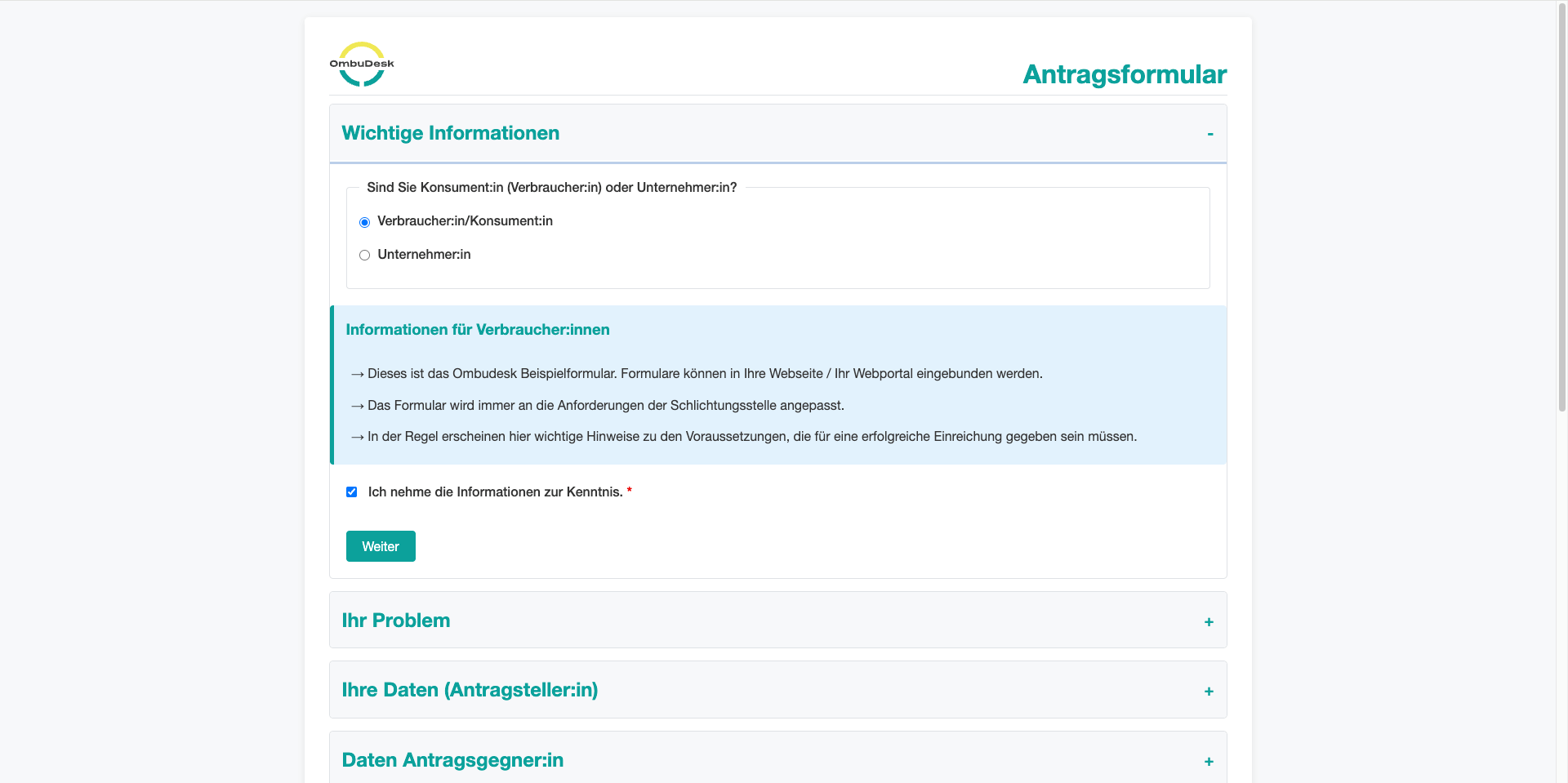The width and height of the screenshot is (1568, 783).
Task: Choose the Unternehmer:in radio button
Action: [365, 256]
